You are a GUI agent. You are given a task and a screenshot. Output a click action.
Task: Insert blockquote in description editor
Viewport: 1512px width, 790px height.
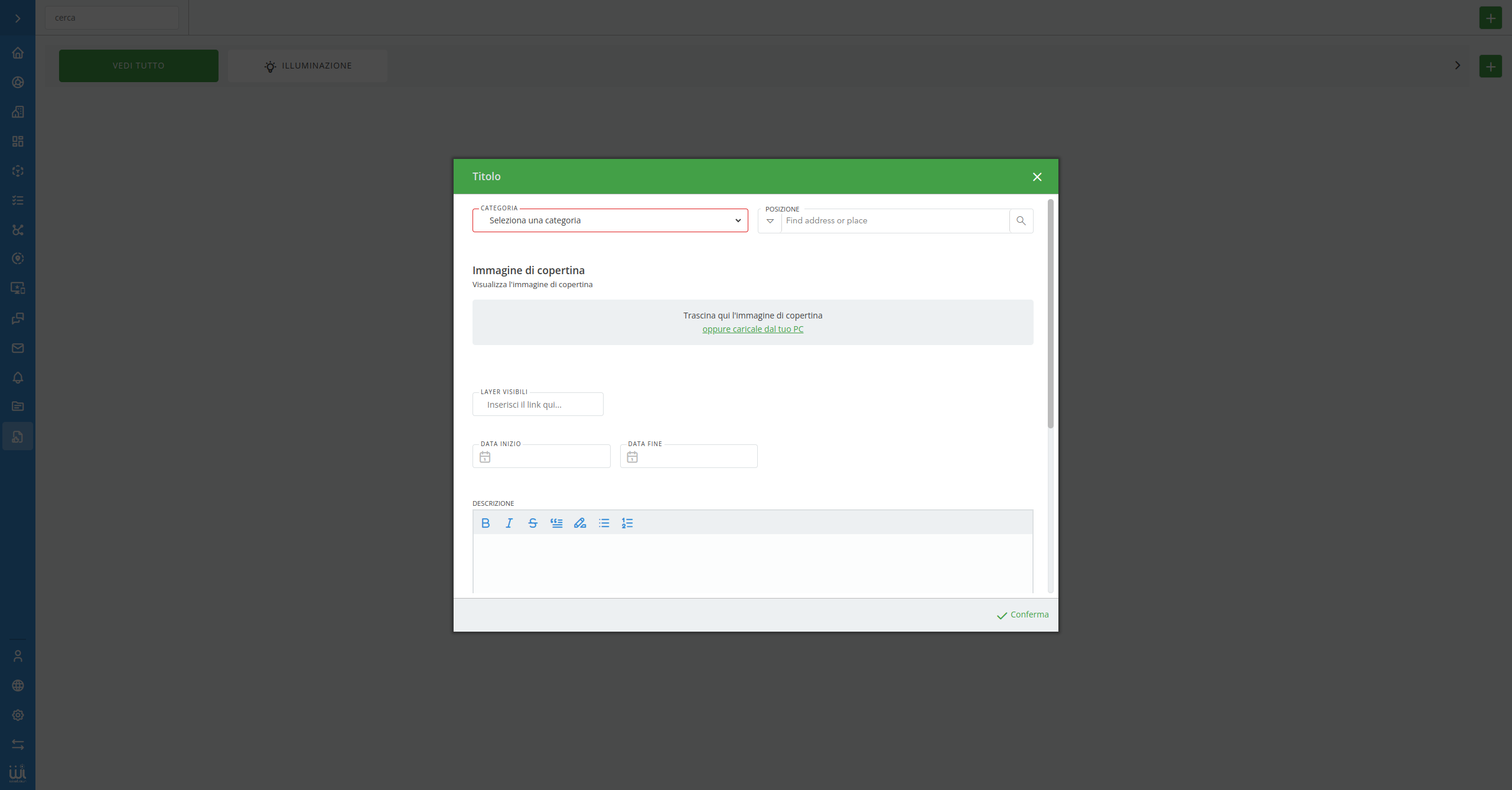[x=556, y=523]
